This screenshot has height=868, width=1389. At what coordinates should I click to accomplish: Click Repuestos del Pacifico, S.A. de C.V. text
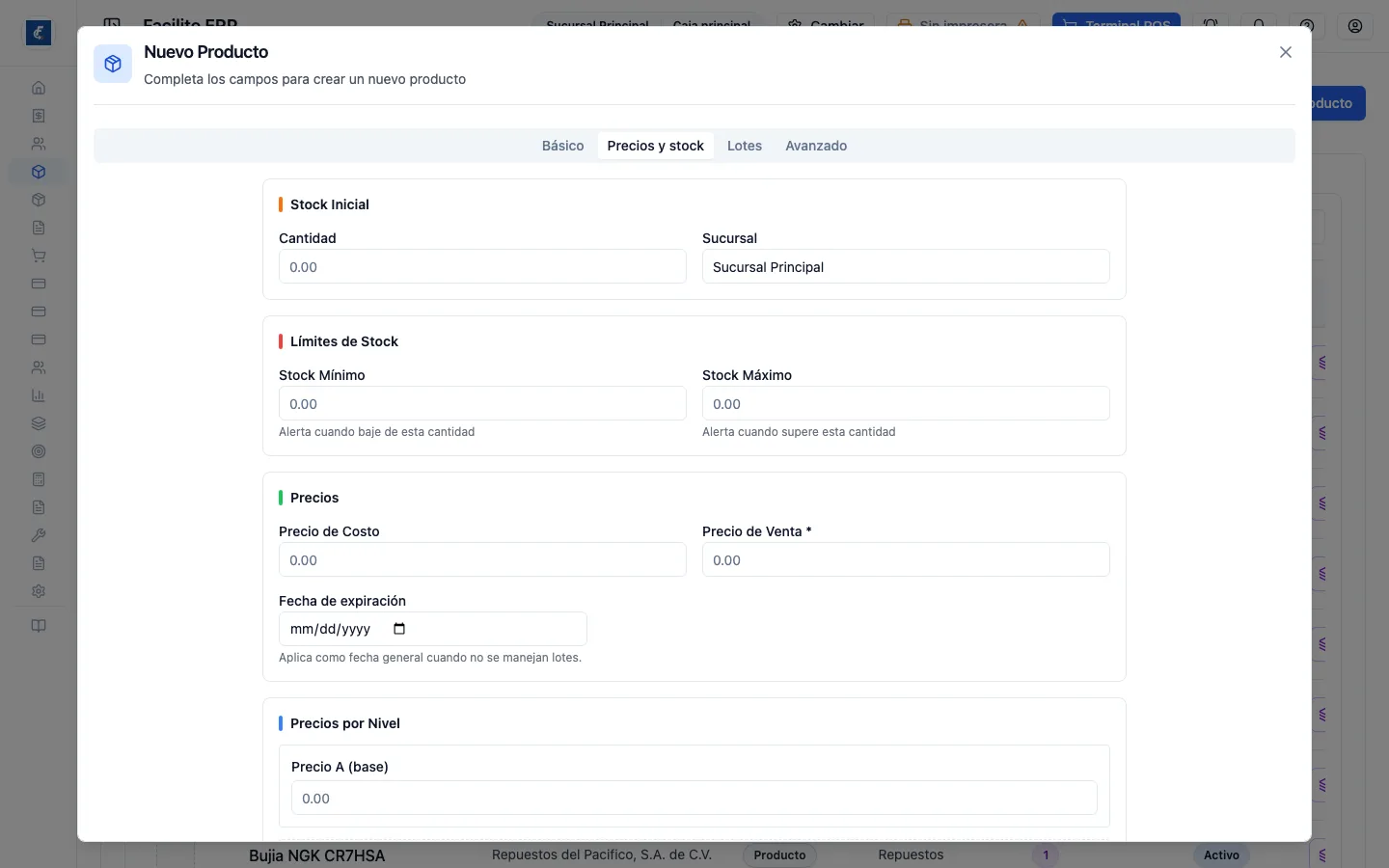(602, 855)
